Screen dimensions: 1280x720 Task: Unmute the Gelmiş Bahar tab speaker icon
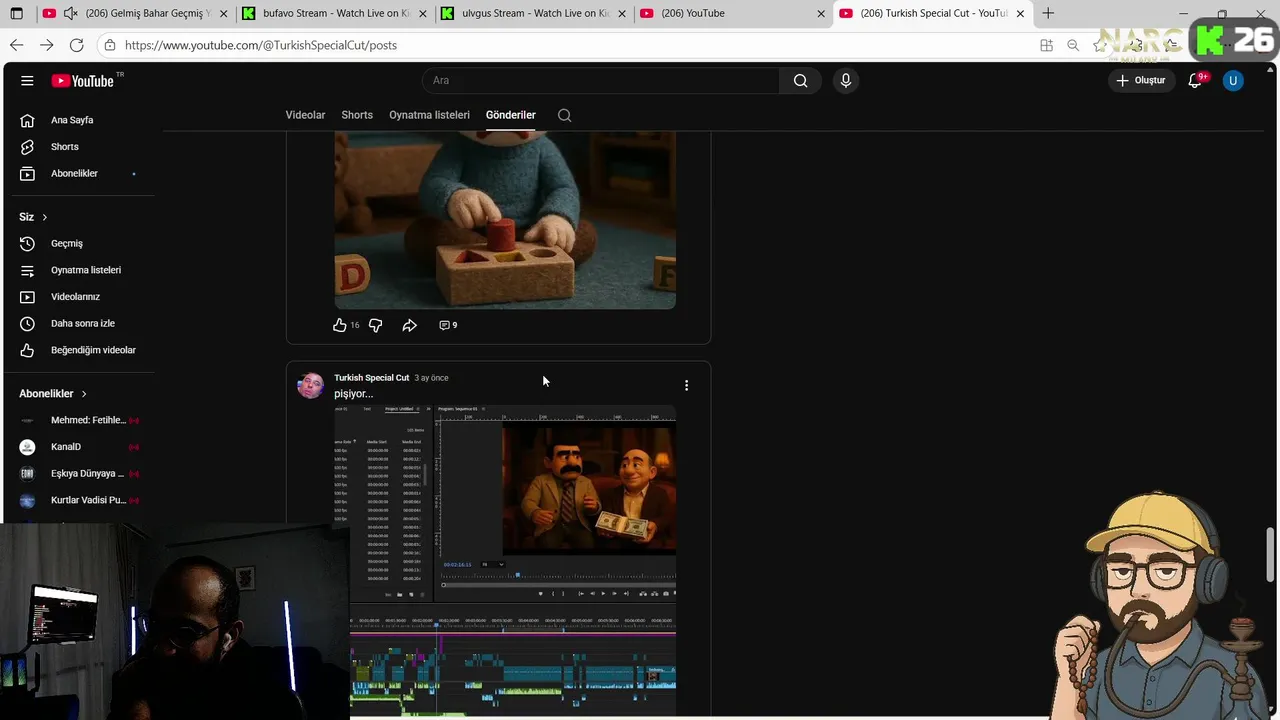click(x=70, y=13)
